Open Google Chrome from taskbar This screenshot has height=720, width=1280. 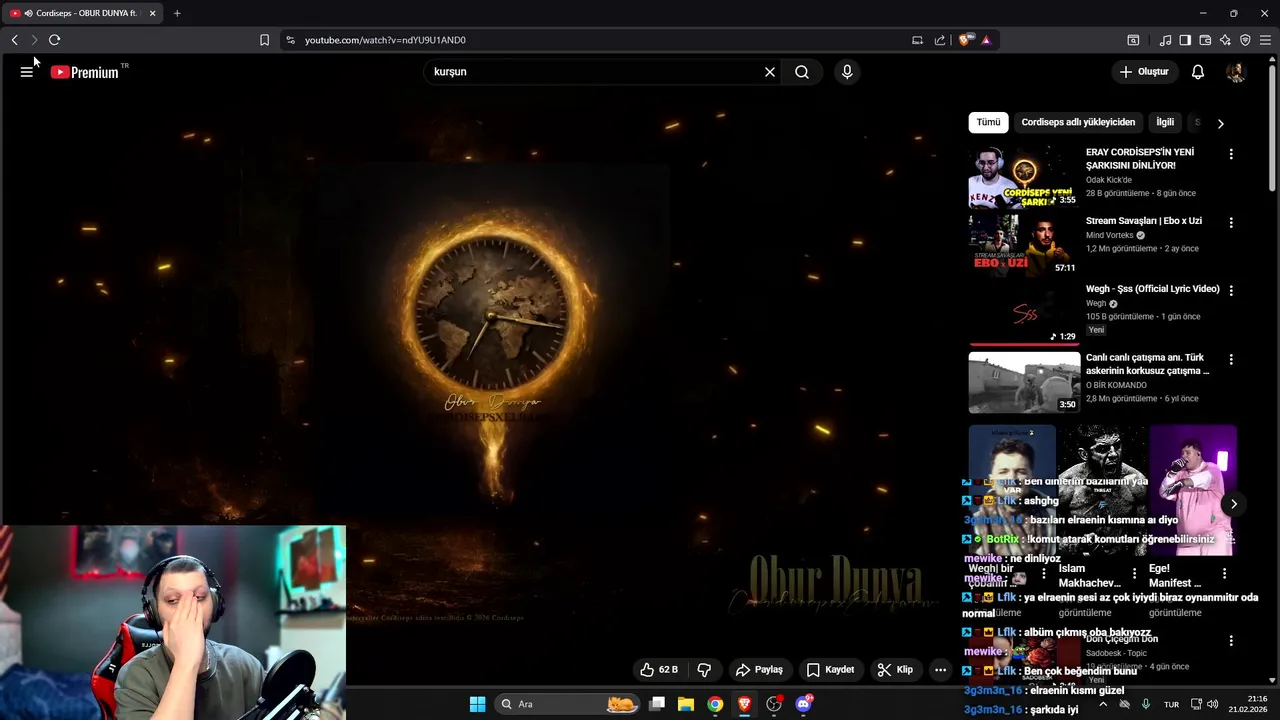coord(715,704)
